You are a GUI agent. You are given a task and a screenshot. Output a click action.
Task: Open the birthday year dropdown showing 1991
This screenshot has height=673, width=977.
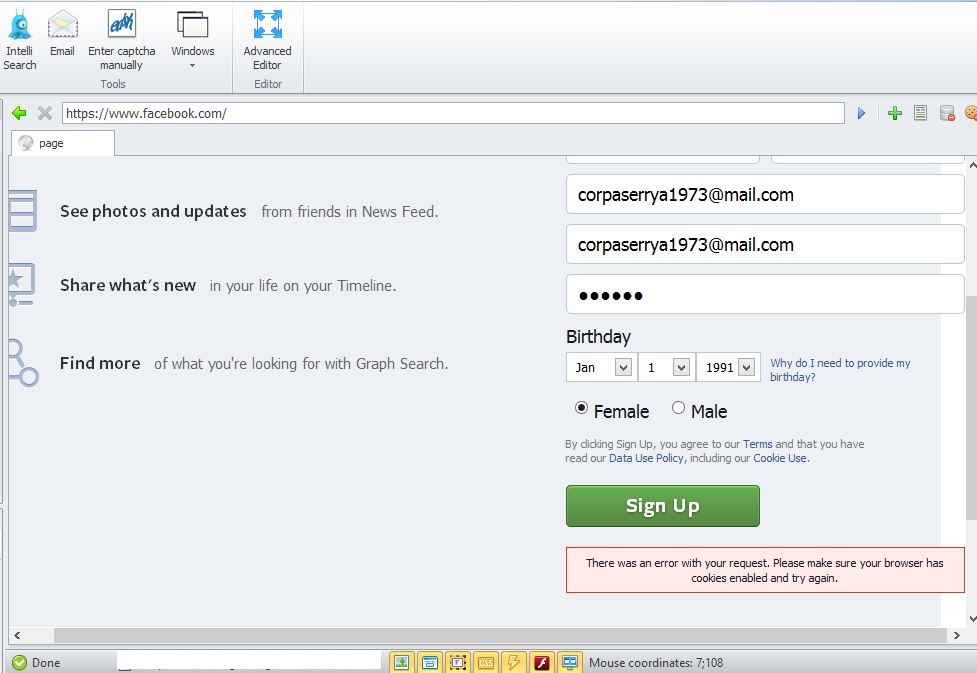pyautogui.click(x=728, y=367)
